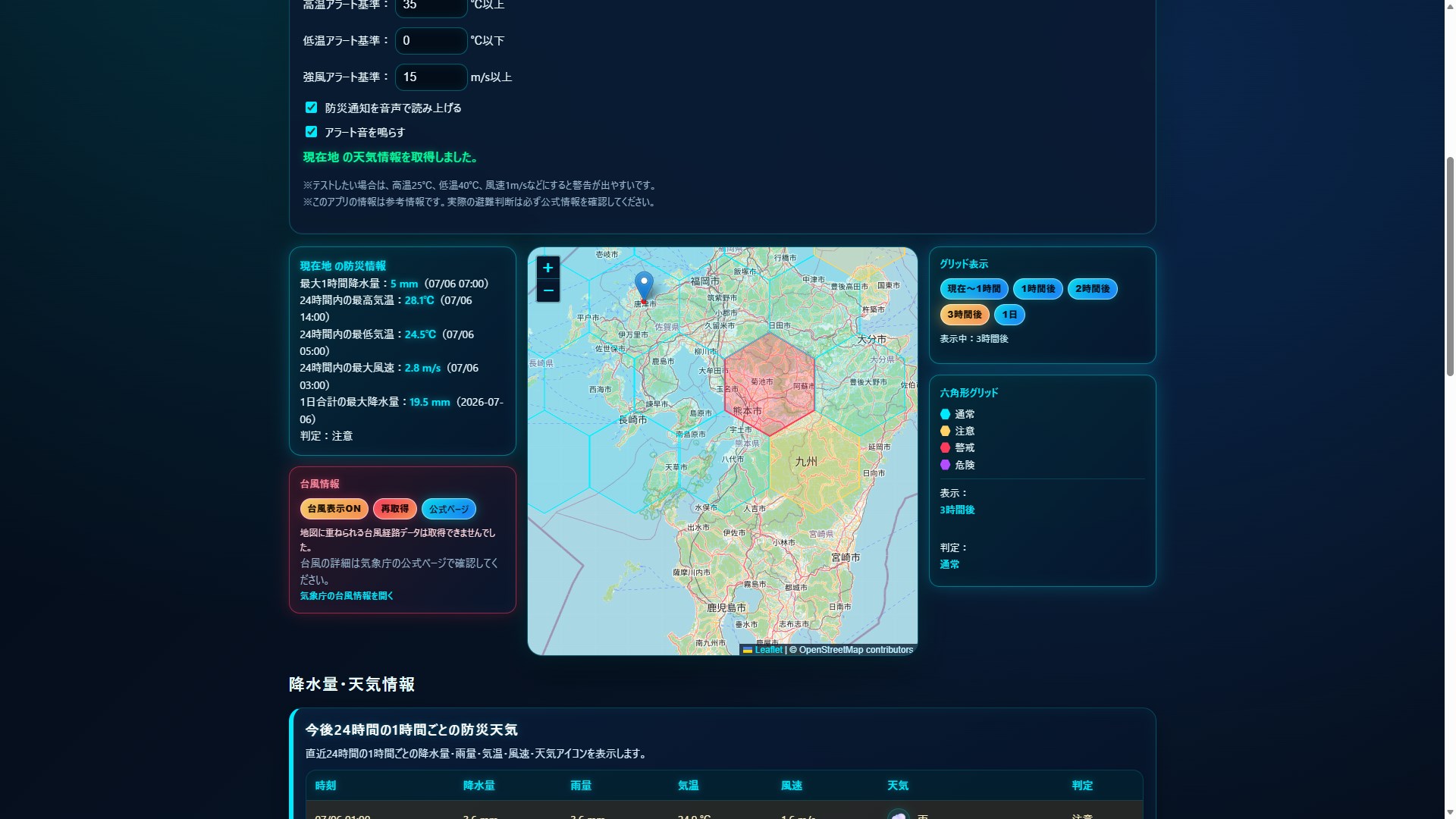Click the blue location marker pin on map
This screenshot has width=1456, height=819.
coord(644,287)
